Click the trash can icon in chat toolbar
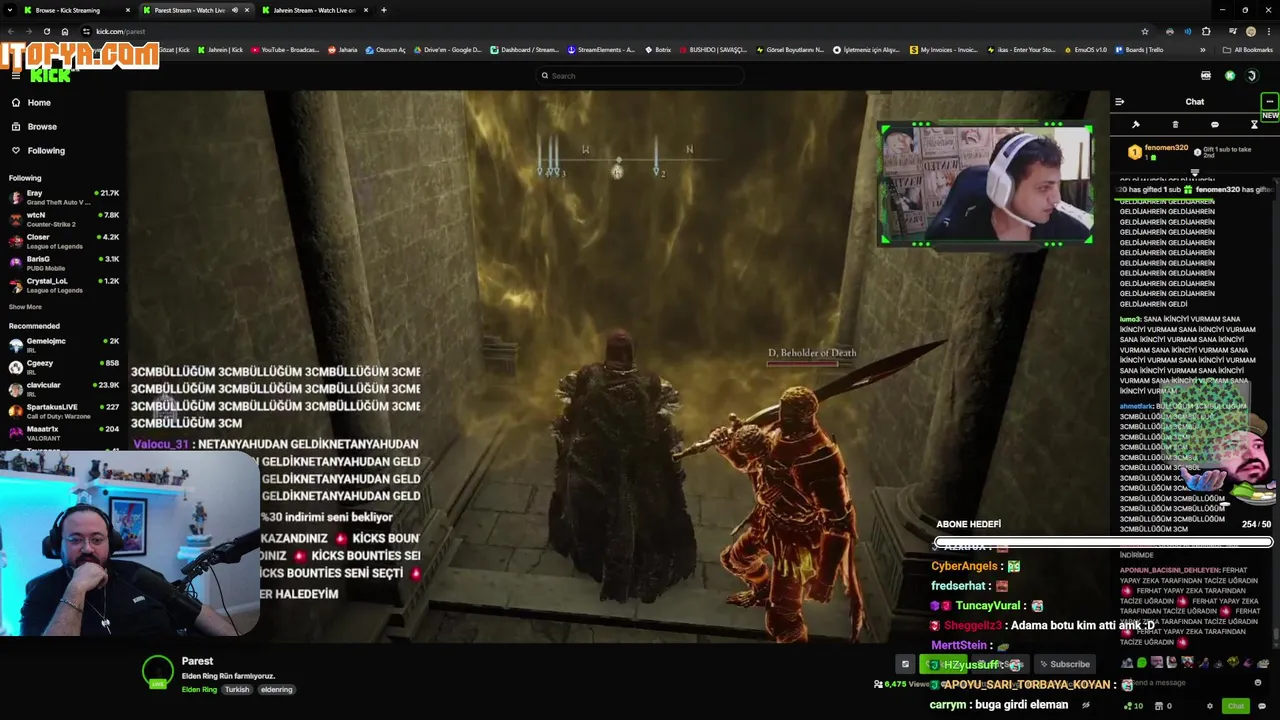 [1175, 125]
